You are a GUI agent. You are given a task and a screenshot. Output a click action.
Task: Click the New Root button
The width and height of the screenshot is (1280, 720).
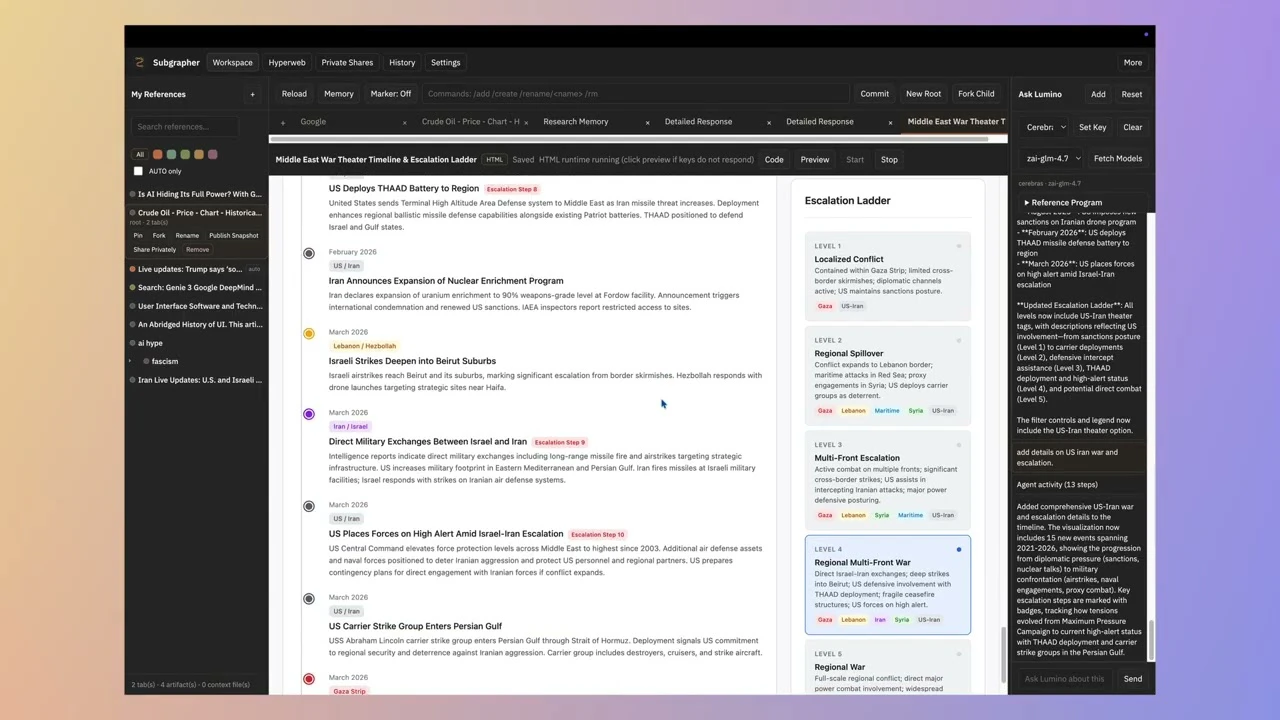click(x=923, y=94)
